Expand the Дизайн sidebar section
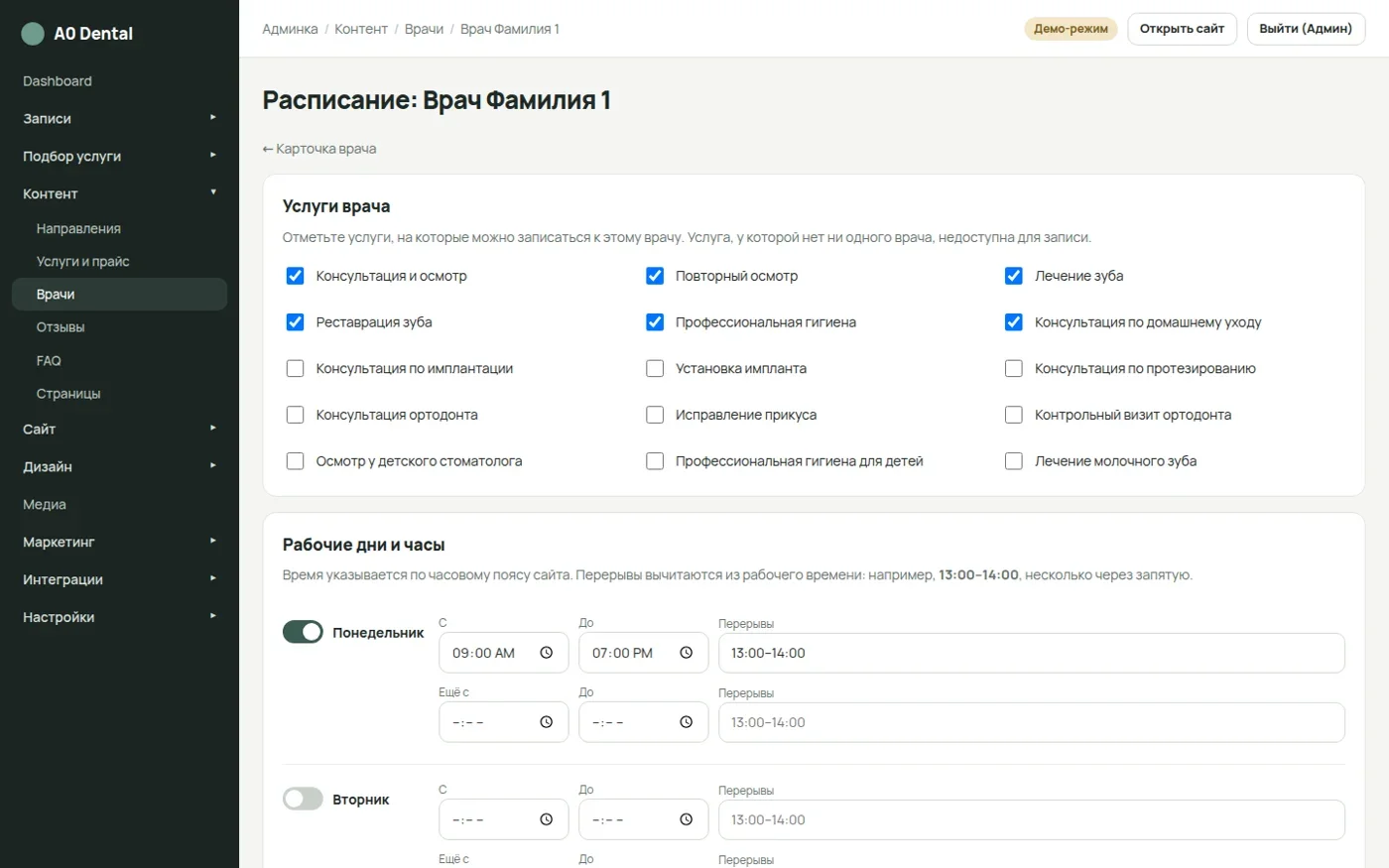The width and height of the screenshot is (1389, 868). point(119,466)
